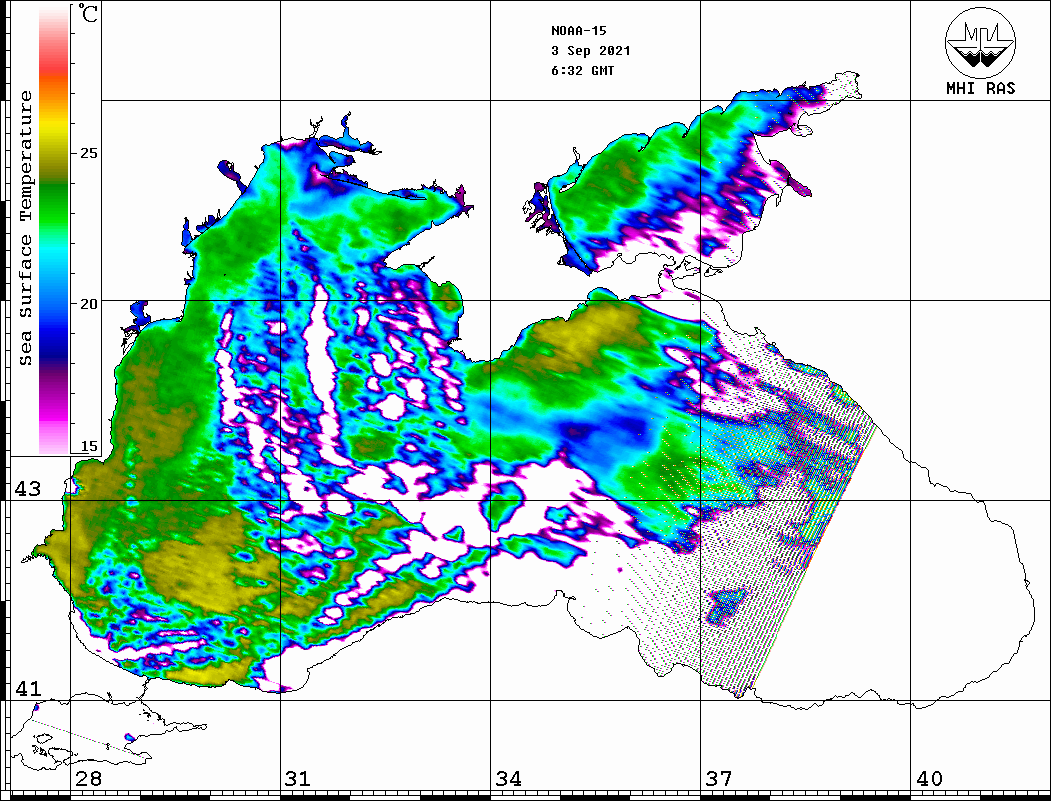Click the "MHI RAS" label text
1051x801 pixels.
(x=981, y=88)
